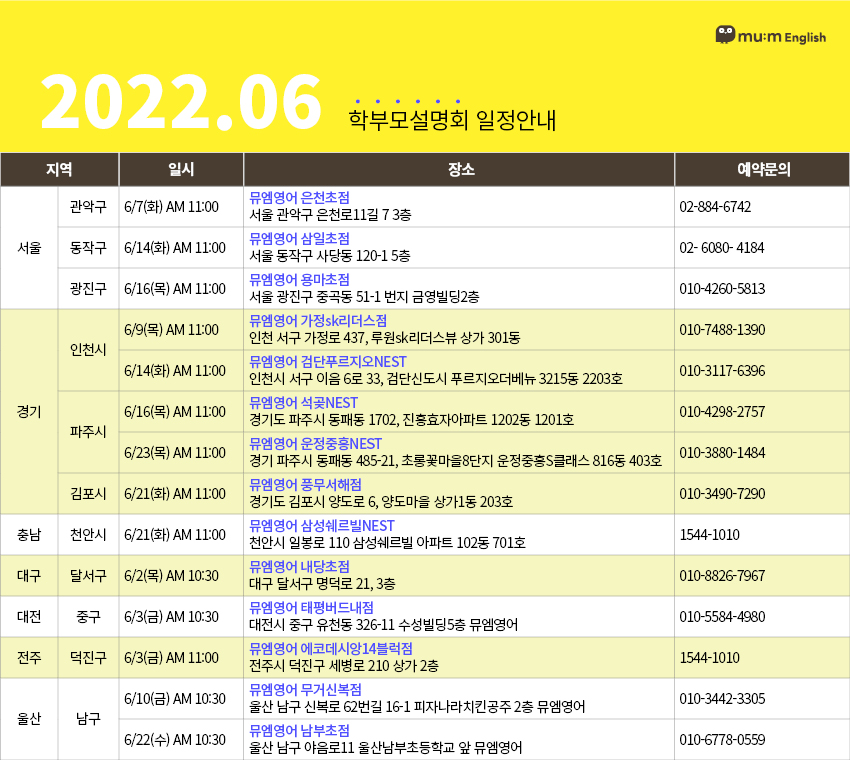
Task: Select the 울산 region cell
Action: (29, 719)
